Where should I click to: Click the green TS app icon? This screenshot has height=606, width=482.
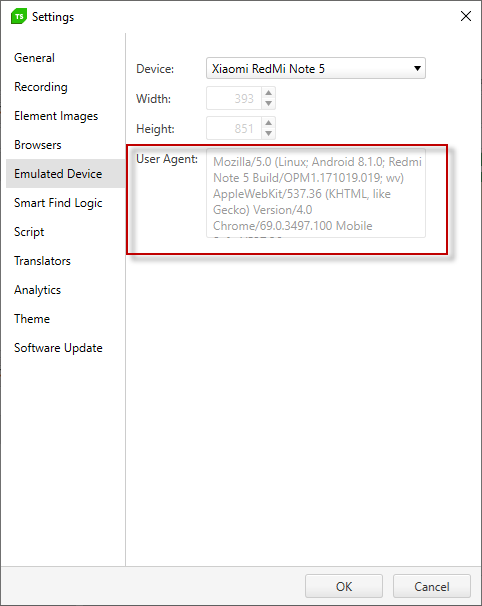tap(19, 16)
